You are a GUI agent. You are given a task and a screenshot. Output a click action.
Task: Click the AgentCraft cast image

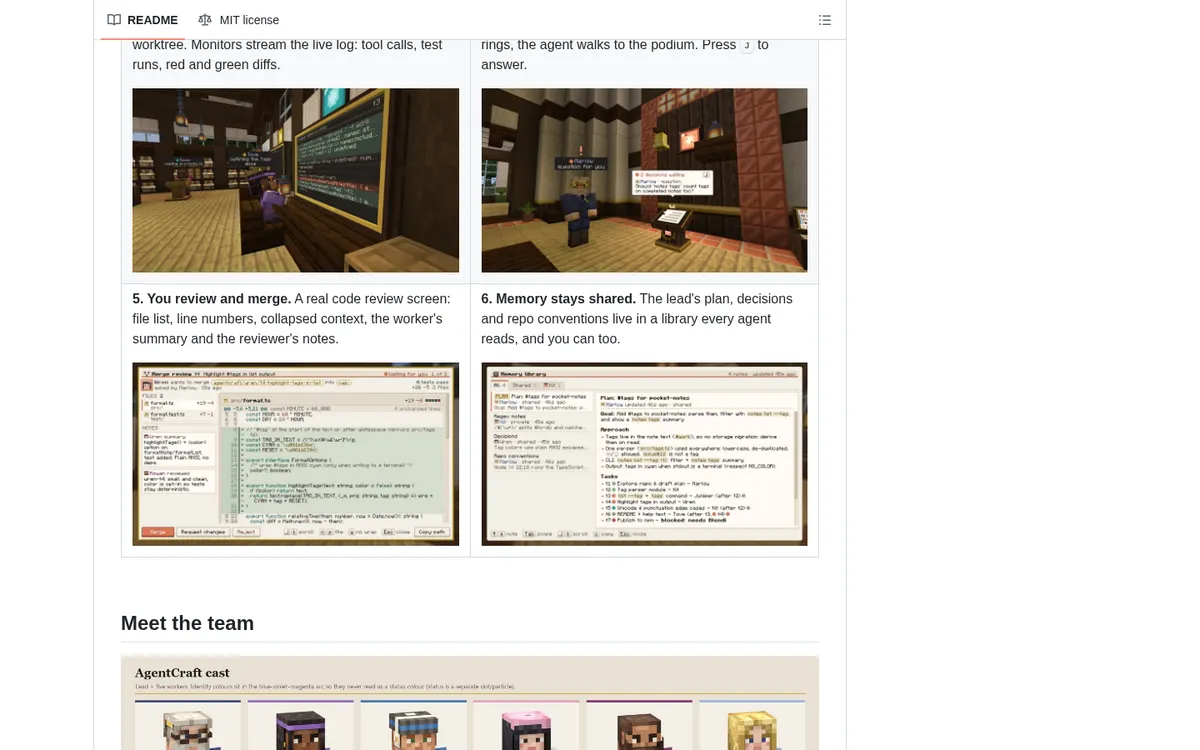click(x=470, y=703)
